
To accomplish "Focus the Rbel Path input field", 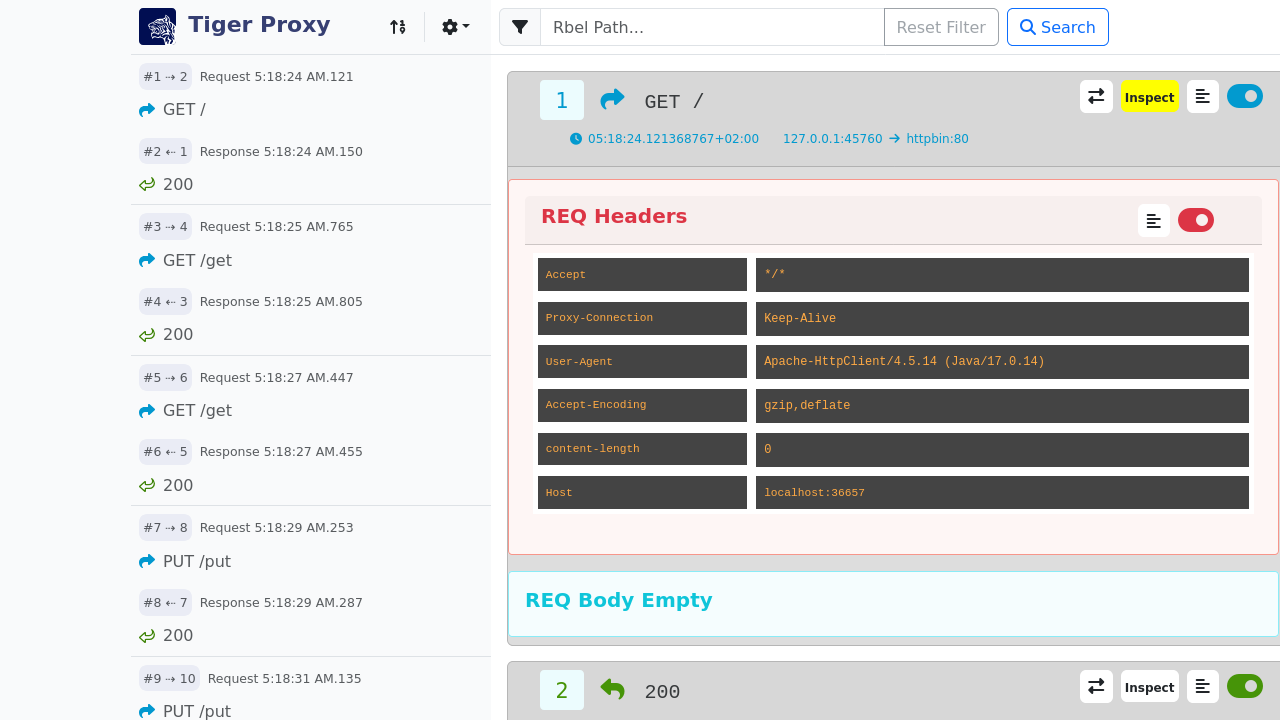I will pos(712,27).
